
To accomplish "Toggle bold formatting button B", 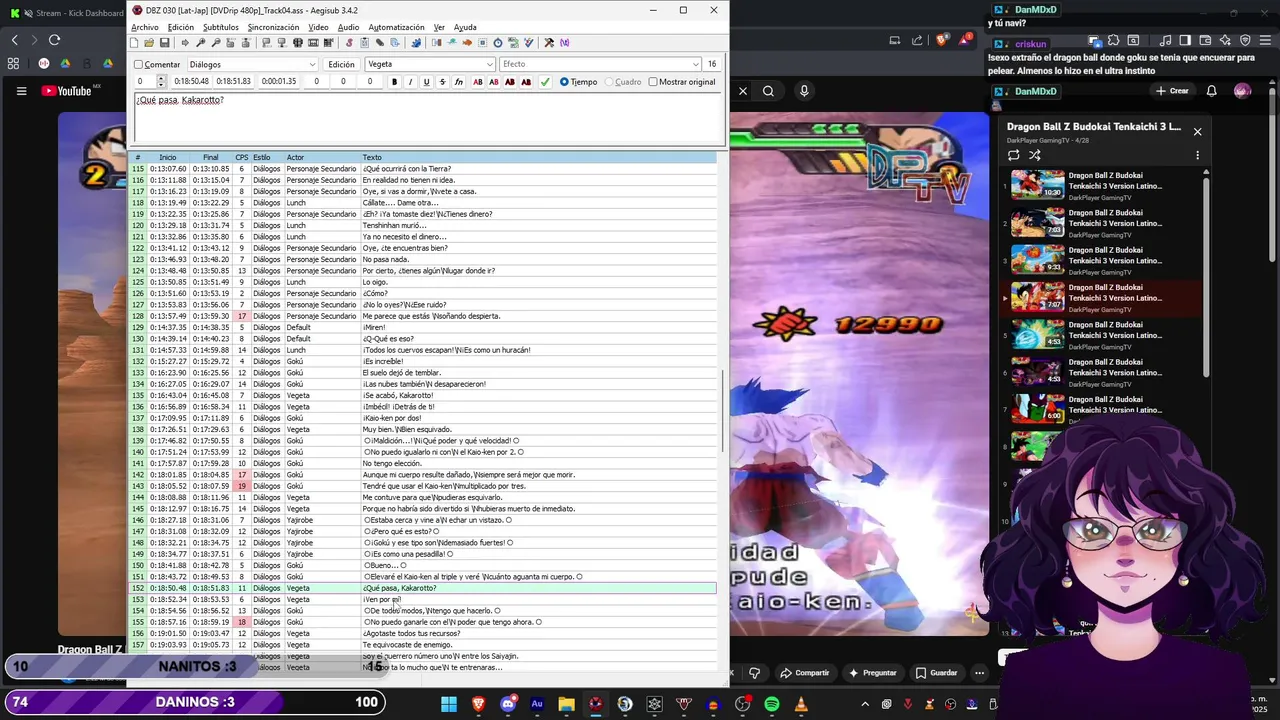I will tap(394, 82).
